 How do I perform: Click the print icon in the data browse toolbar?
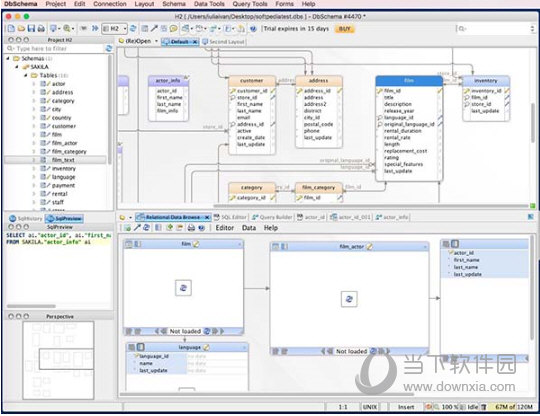click(x=191, y=228)
